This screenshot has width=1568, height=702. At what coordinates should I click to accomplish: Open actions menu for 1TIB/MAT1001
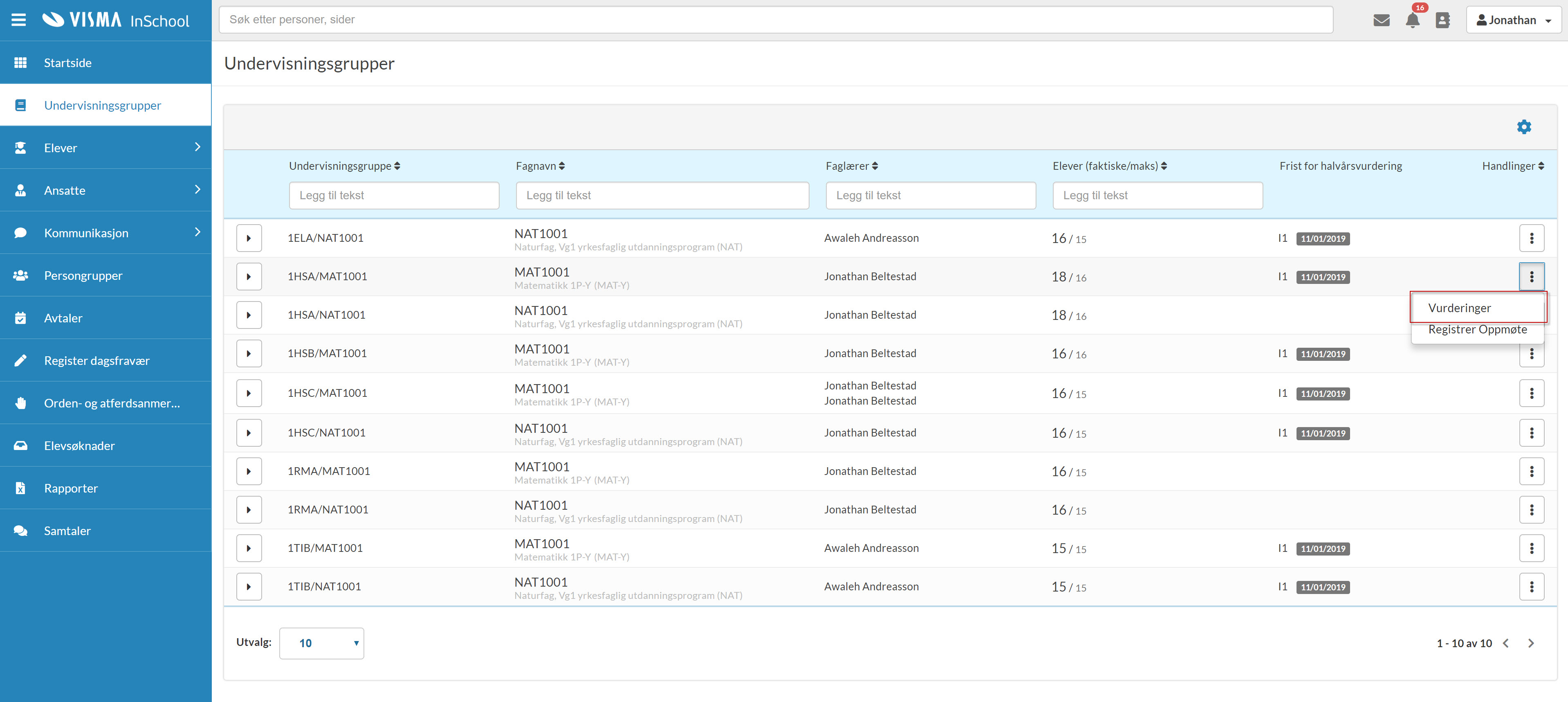click(x=1532, y=548)
